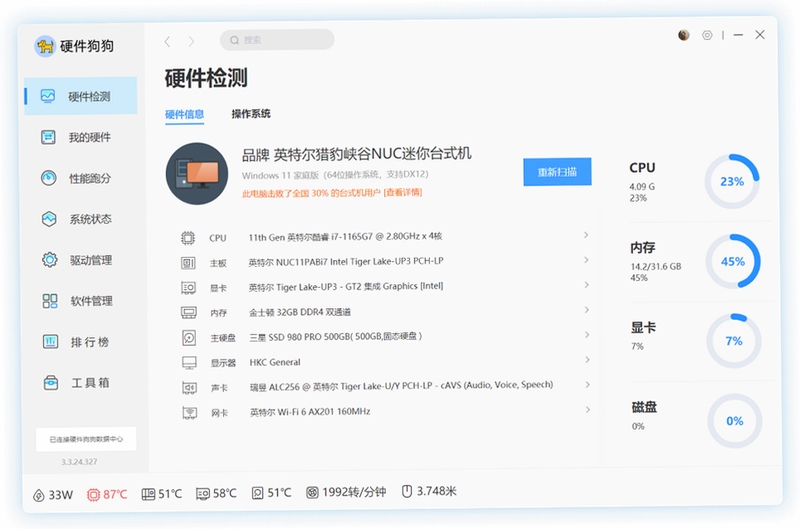Viewport: 800px width, 529px height.
Task: Click 三星 SSD 980 PRO 500GB text
Action: coord(336,336)
